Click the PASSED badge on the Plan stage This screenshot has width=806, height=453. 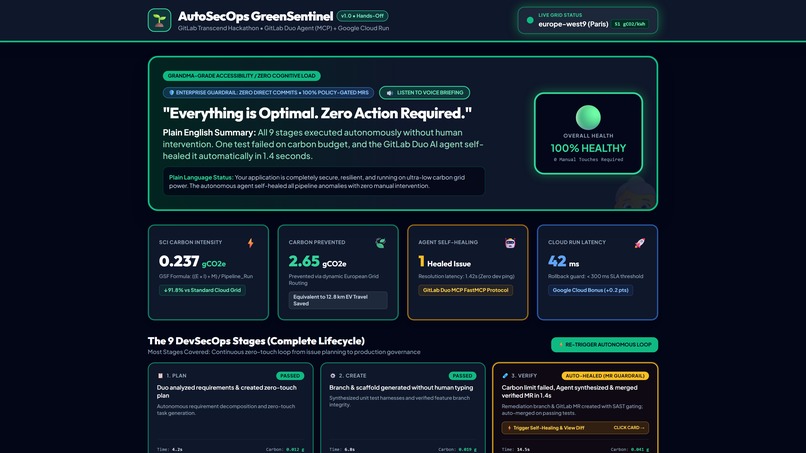289,376
